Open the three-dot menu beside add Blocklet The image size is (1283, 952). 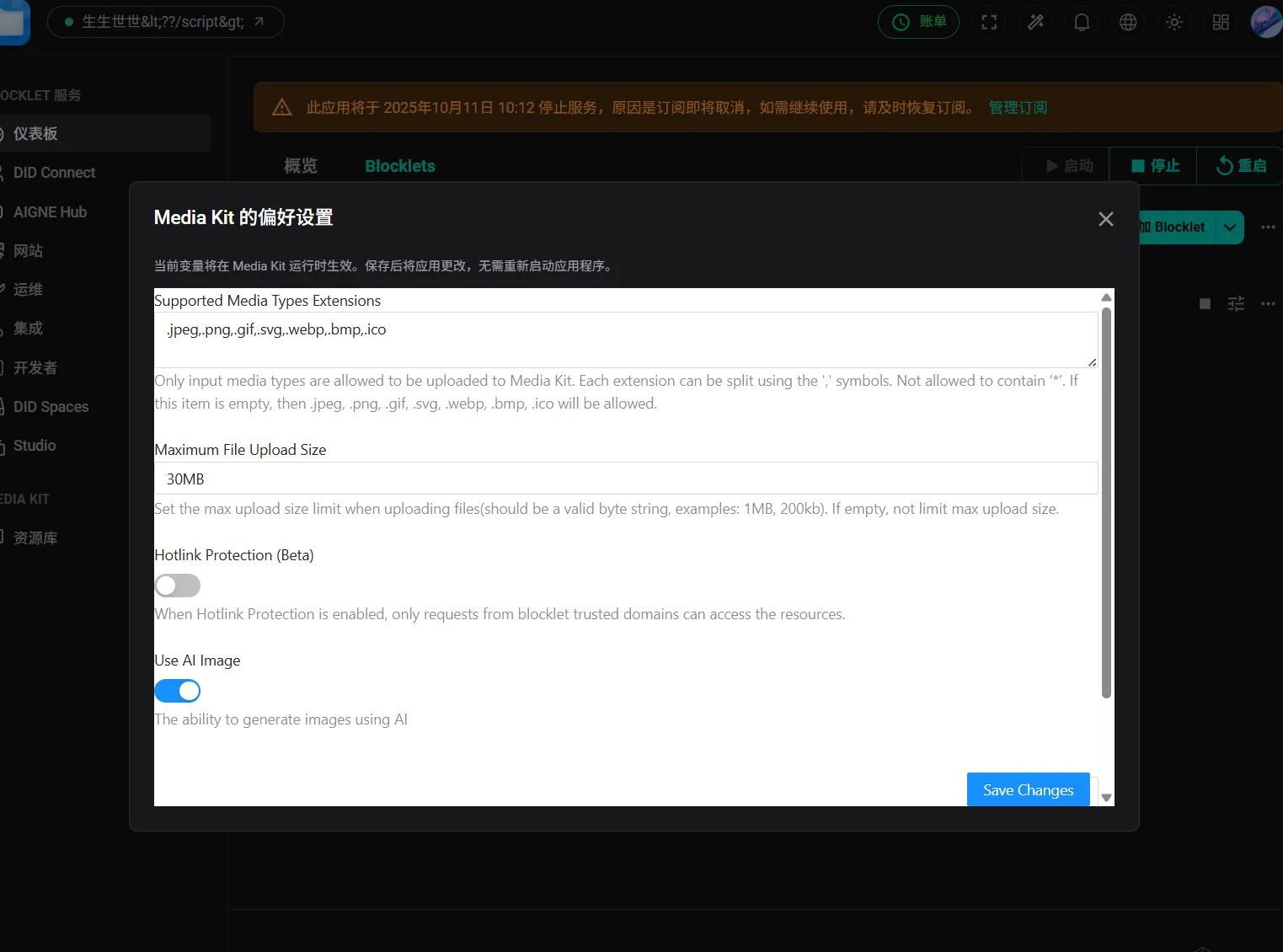[x=1268, y=227]
